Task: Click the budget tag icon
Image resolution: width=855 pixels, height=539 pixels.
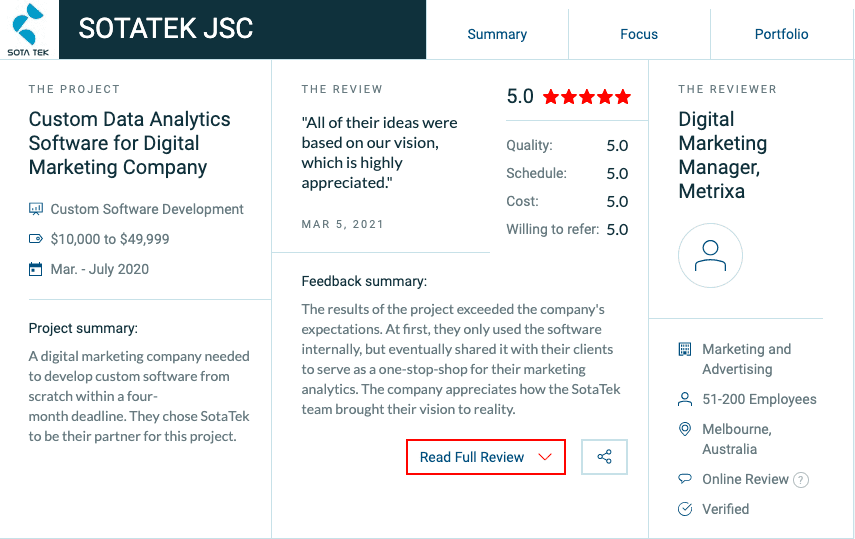Action: (36, 239)
